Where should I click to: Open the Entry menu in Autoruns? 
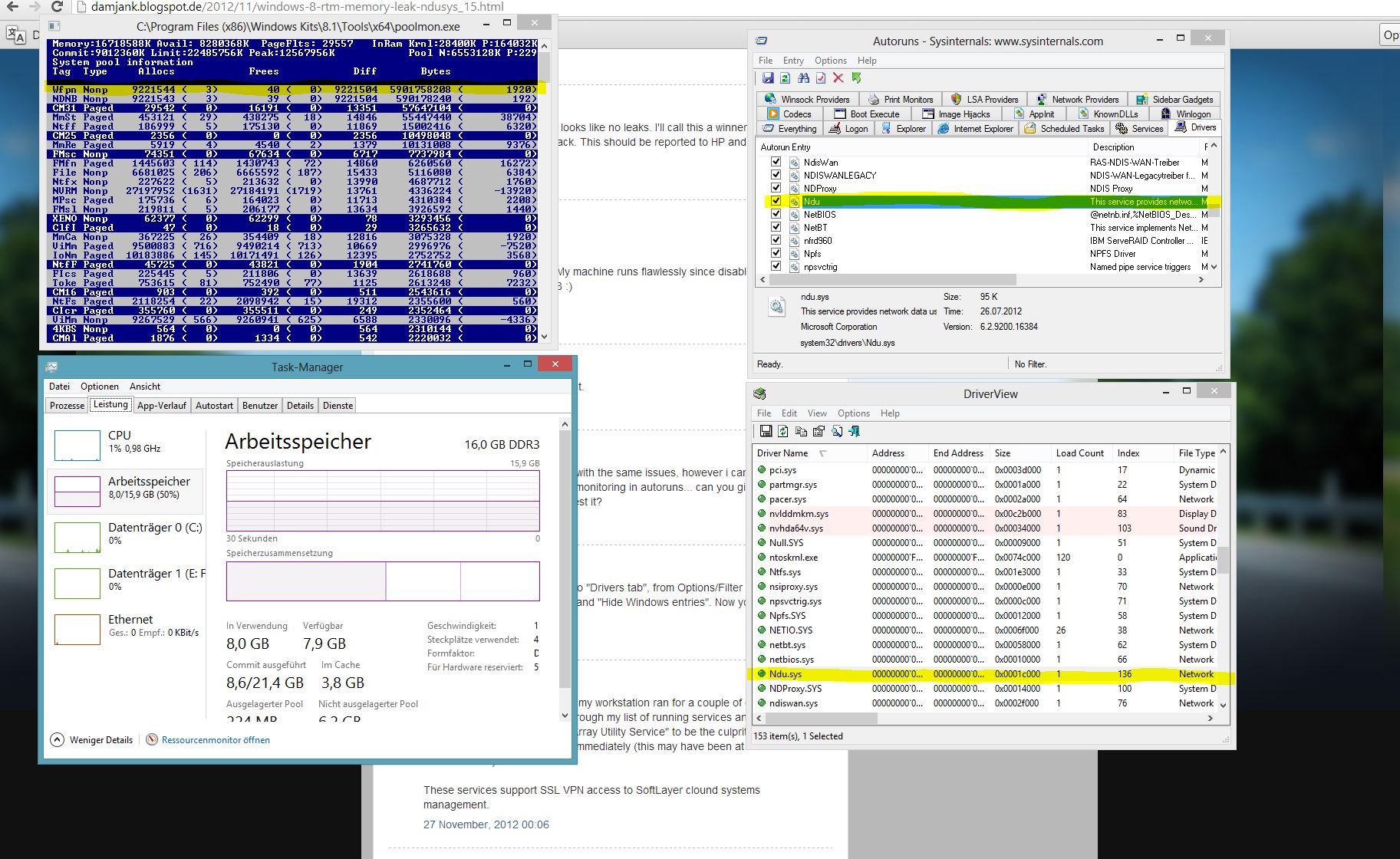(x=793, y=61)
